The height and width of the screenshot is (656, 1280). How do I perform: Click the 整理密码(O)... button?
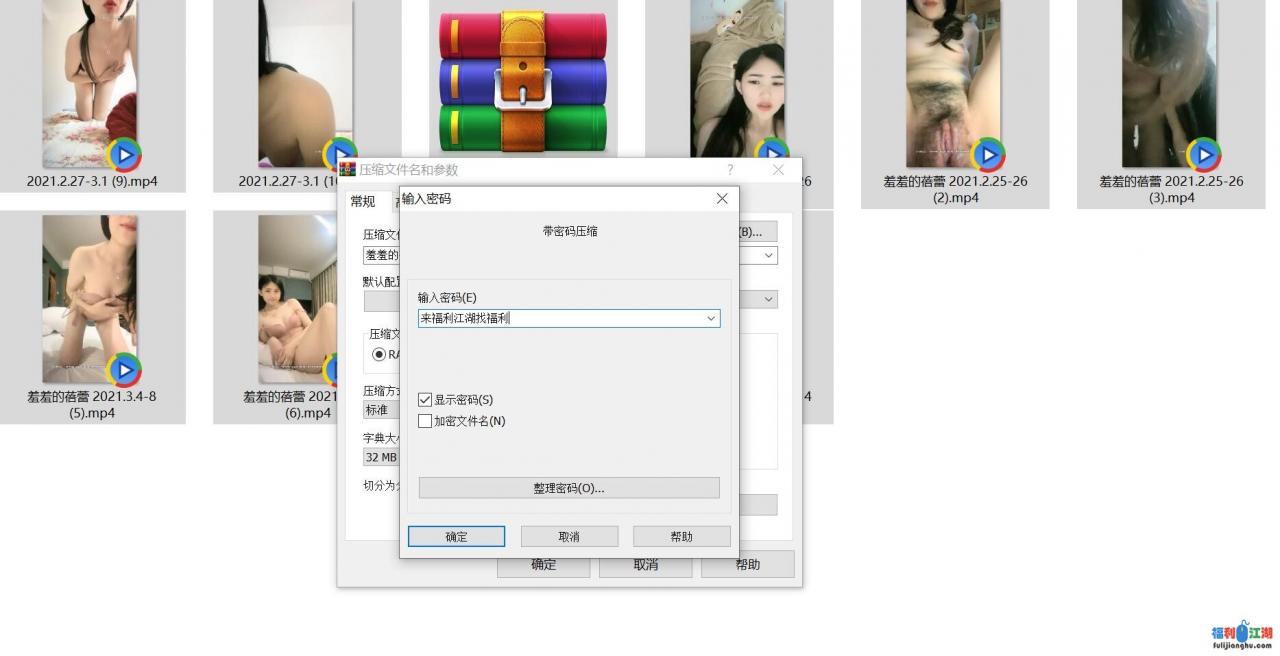(x=568, y=488)
